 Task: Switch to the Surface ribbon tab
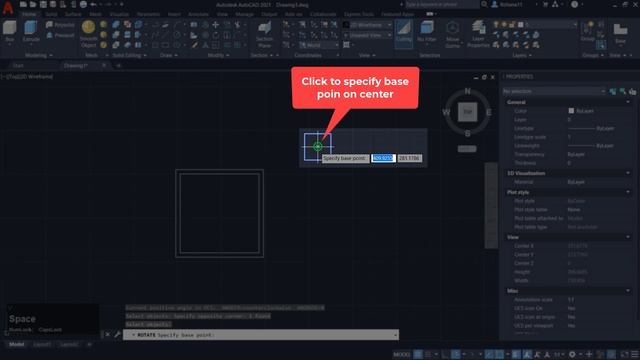point(73,14)
